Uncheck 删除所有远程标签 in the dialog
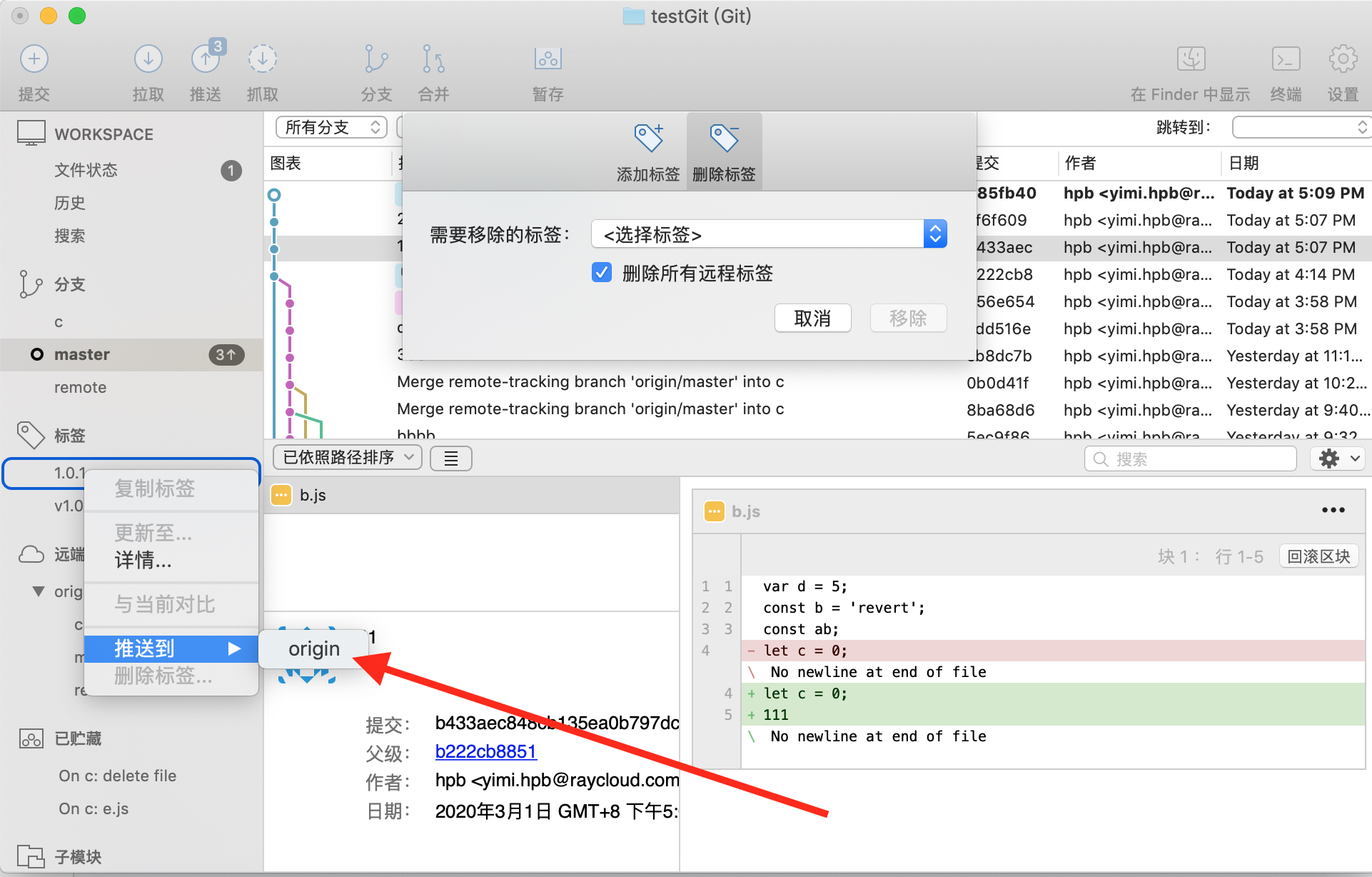This screenshot has height=877, width=1372. pyautogui.click(x=602, y=272)
